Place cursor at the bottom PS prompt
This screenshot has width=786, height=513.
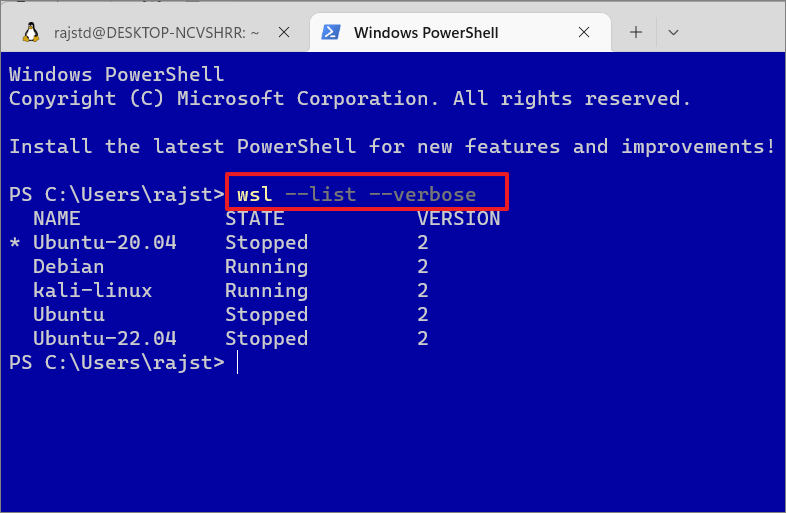tap(238, 363)
